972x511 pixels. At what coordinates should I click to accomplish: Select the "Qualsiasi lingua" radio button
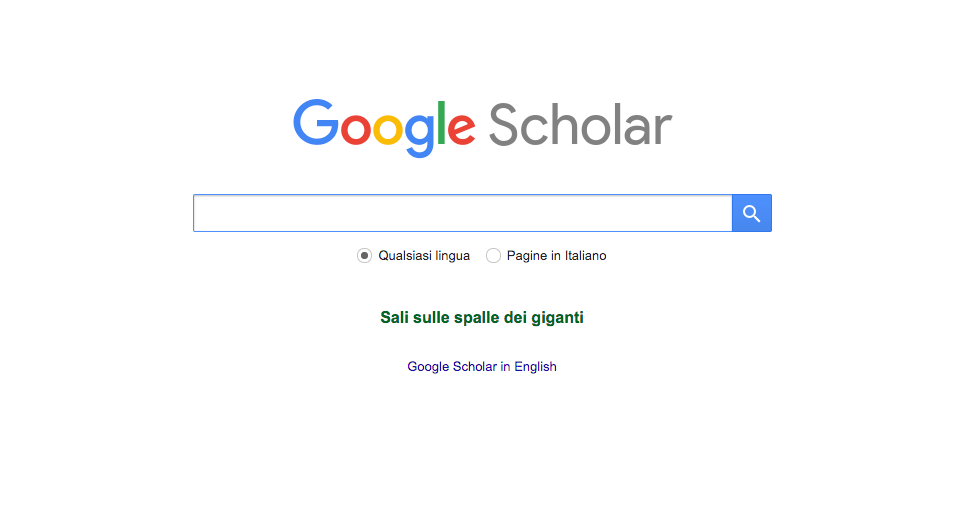tap(365, 256)
